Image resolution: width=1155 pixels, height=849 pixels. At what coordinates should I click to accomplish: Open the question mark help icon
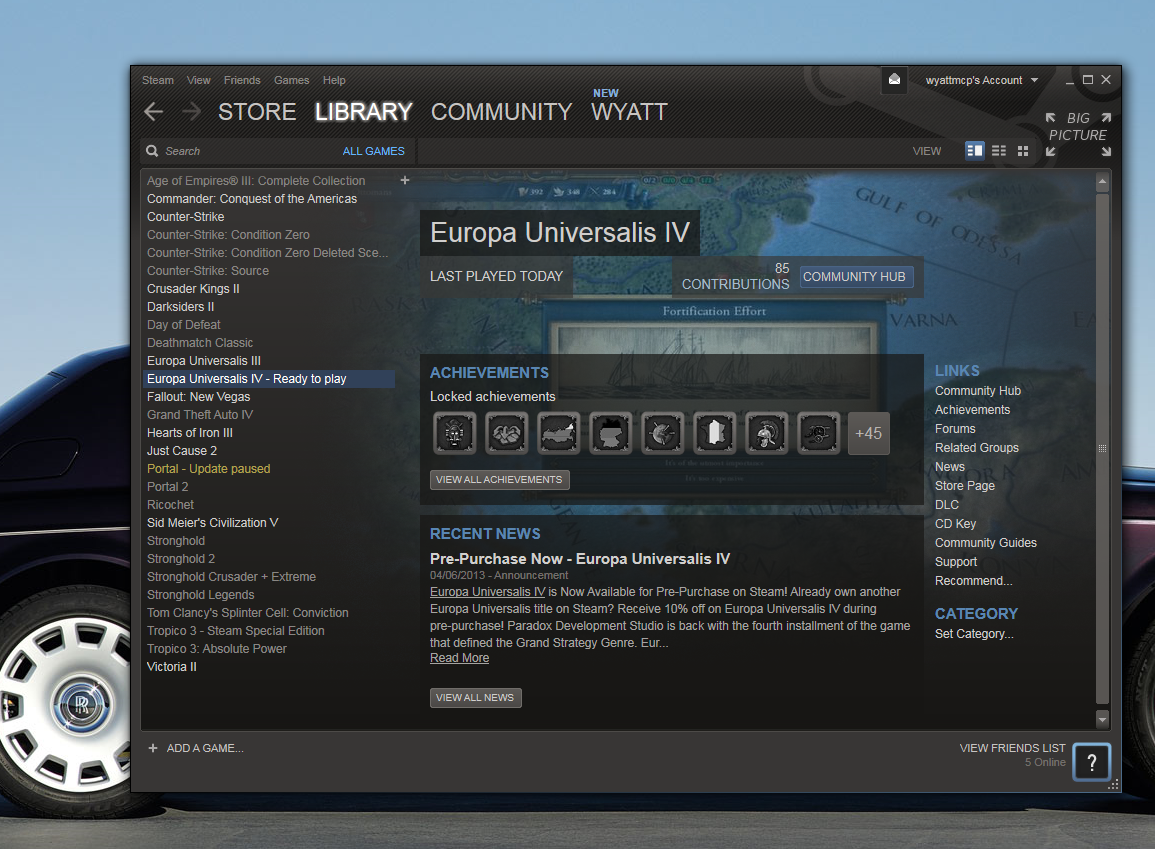[1091, 763]
